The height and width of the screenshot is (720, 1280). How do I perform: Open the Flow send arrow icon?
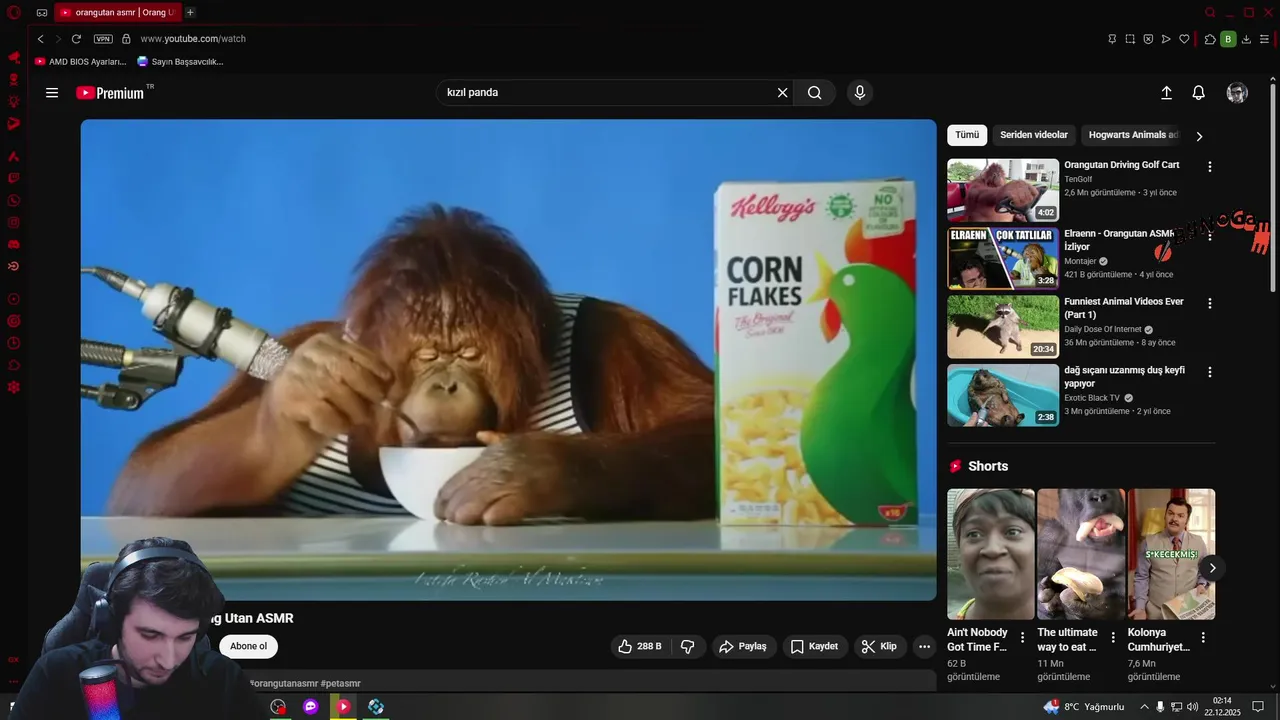(x=1166, y=39)
